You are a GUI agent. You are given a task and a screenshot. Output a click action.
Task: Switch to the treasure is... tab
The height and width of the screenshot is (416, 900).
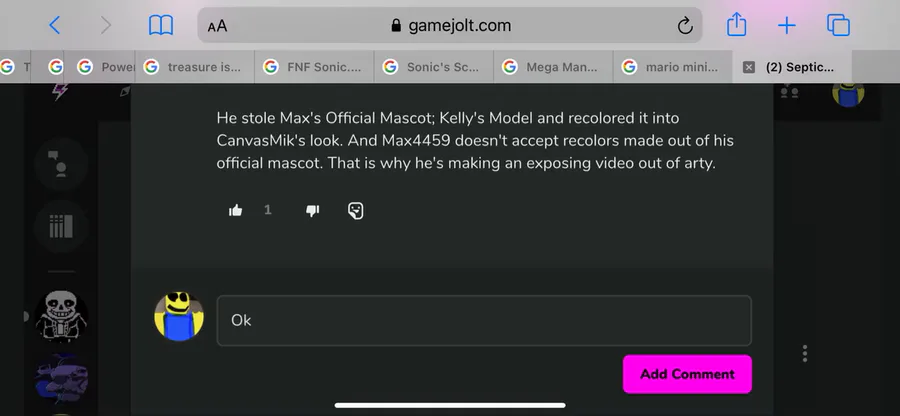[194, 67]
